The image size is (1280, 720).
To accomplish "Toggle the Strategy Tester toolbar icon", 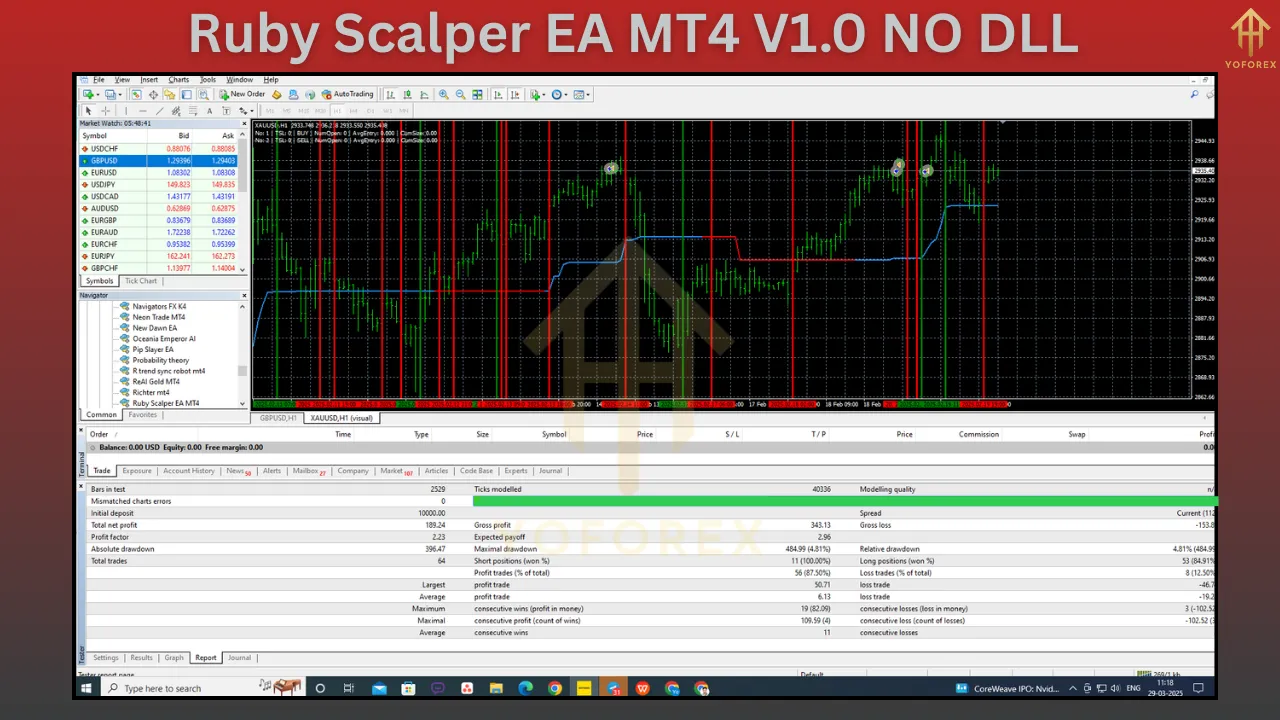I will click(x=203, y=94).
